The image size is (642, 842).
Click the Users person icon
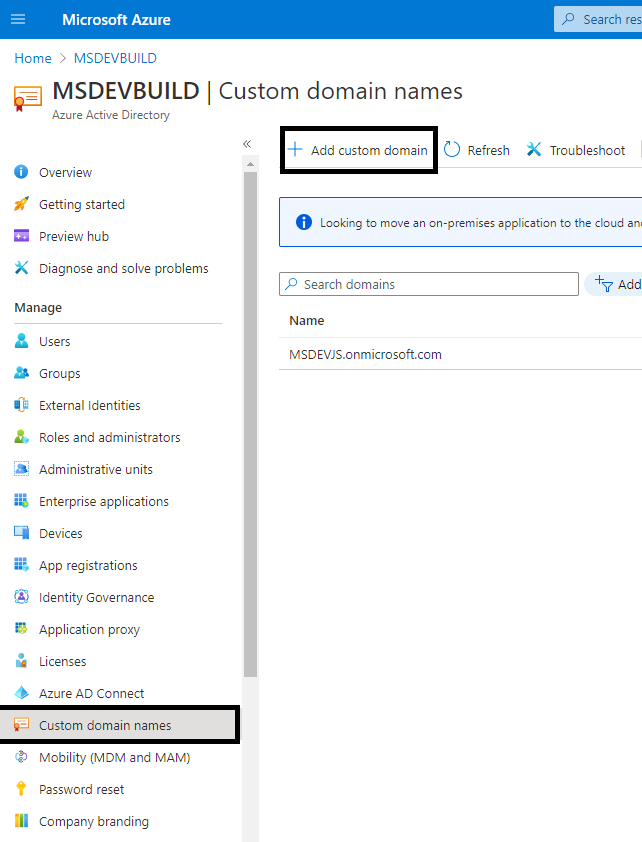pos(21,341)
